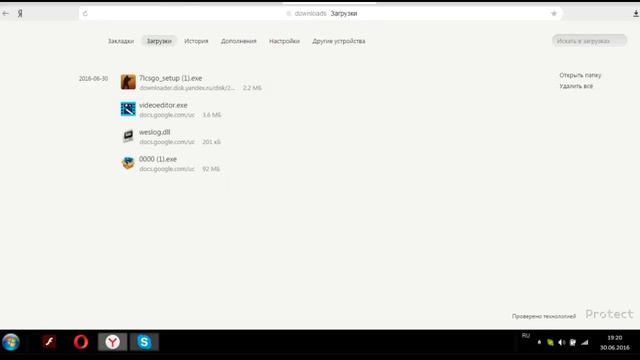Open the Настройки tab

[284, 41]
